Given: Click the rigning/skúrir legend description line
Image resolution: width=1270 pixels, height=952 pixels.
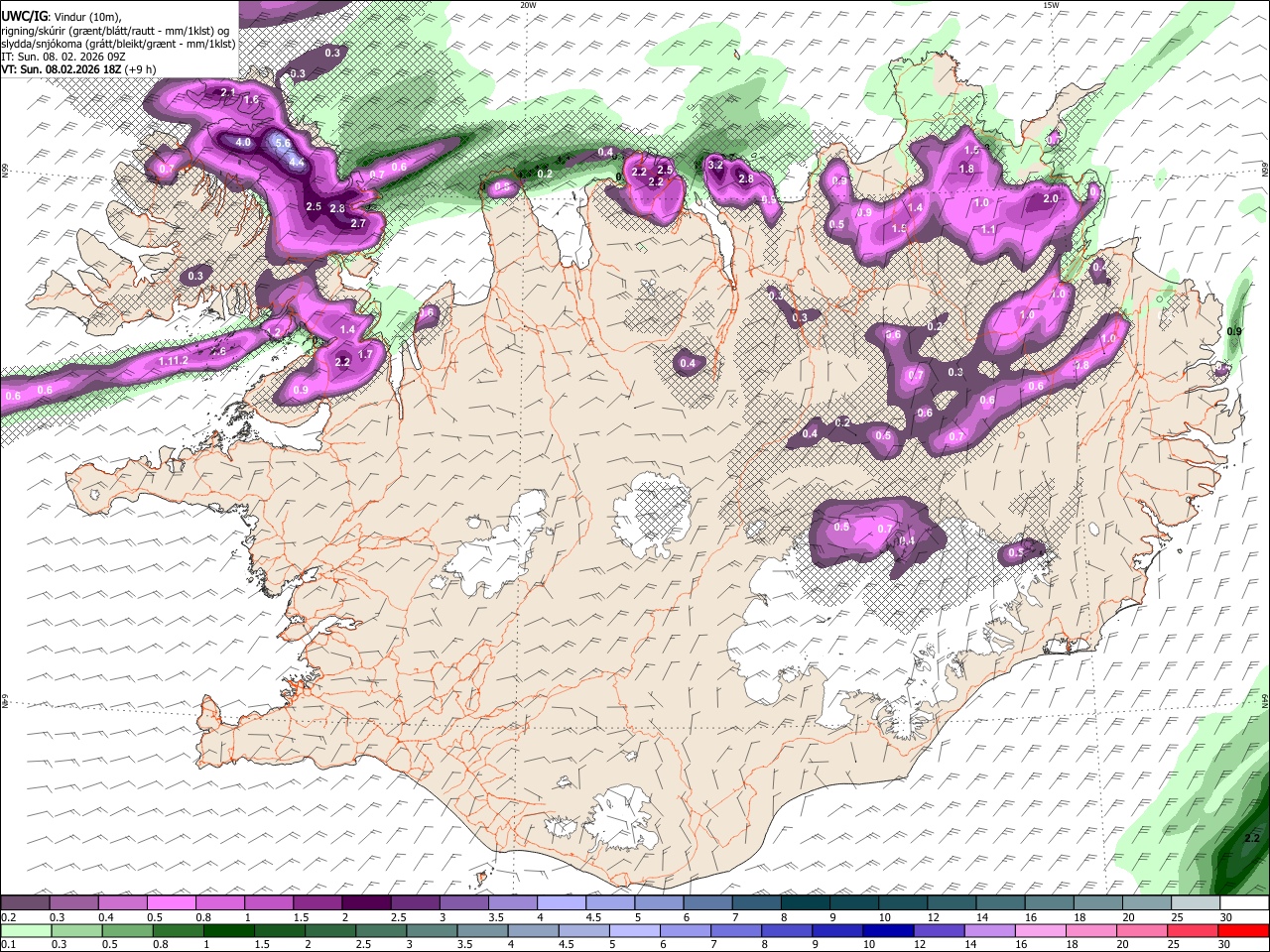Looking at the screenshot, I should click(115, 30).
